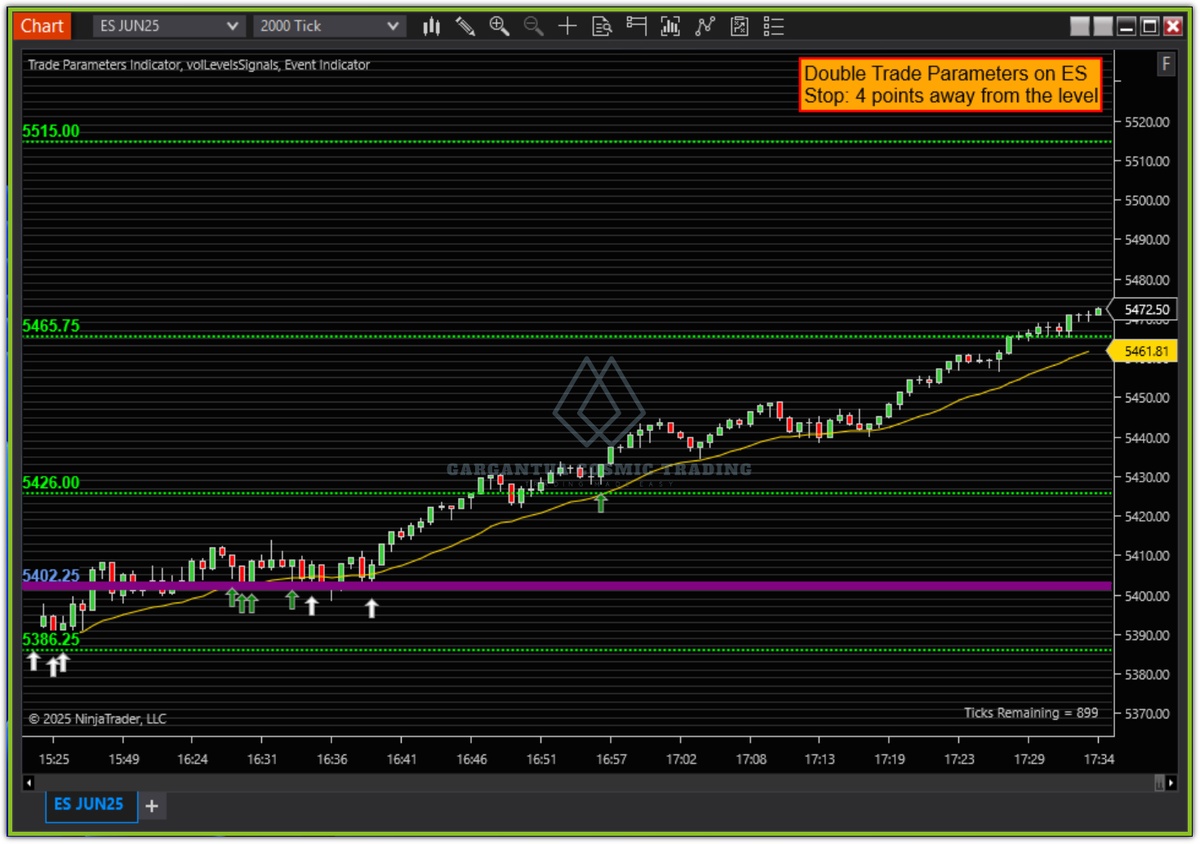
Task: Click the 5370.00 price axis label
Action: [1147, 714]
